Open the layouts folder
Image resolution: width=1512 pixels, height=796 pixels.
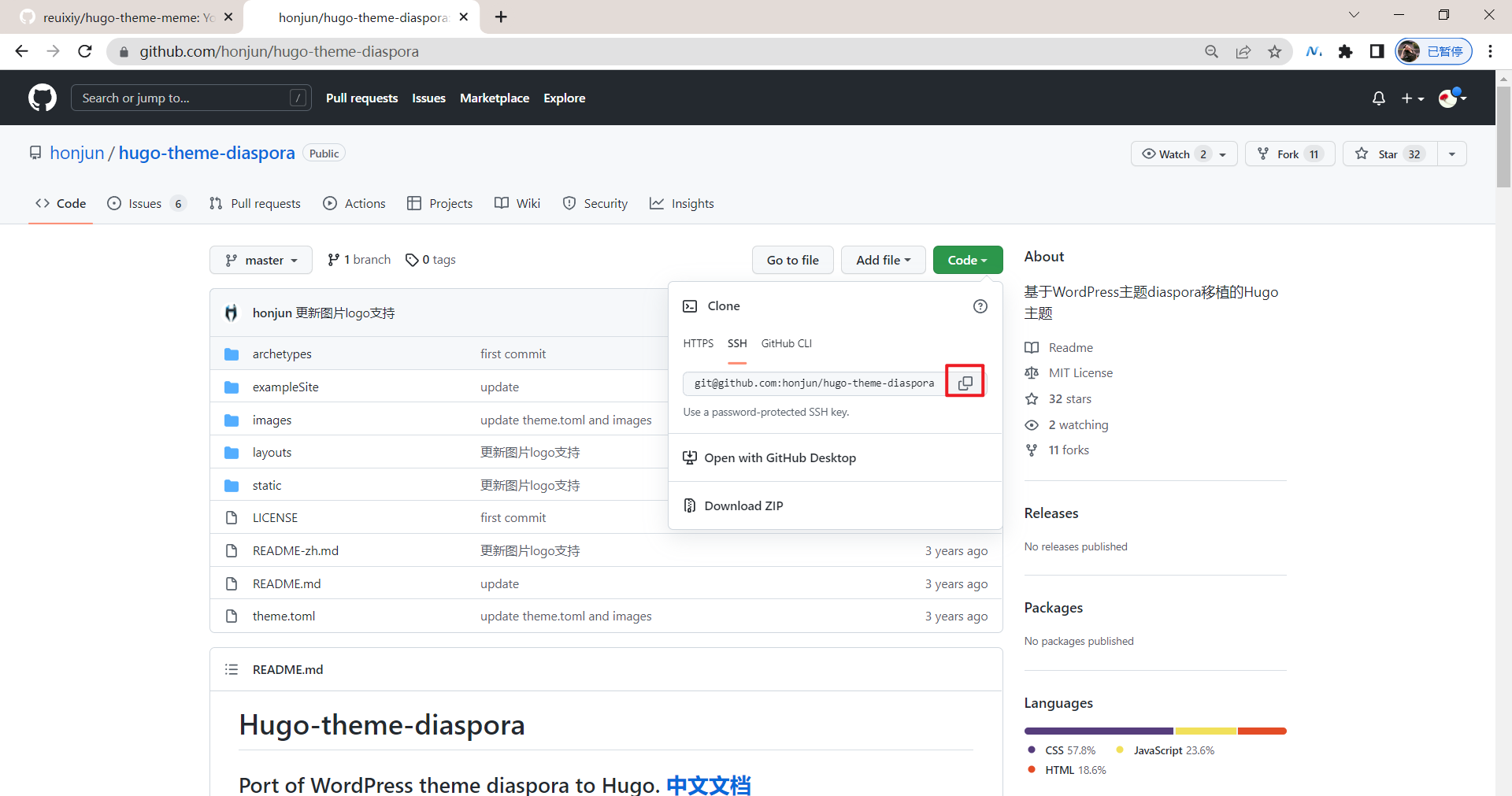click(x=272, y=453)
